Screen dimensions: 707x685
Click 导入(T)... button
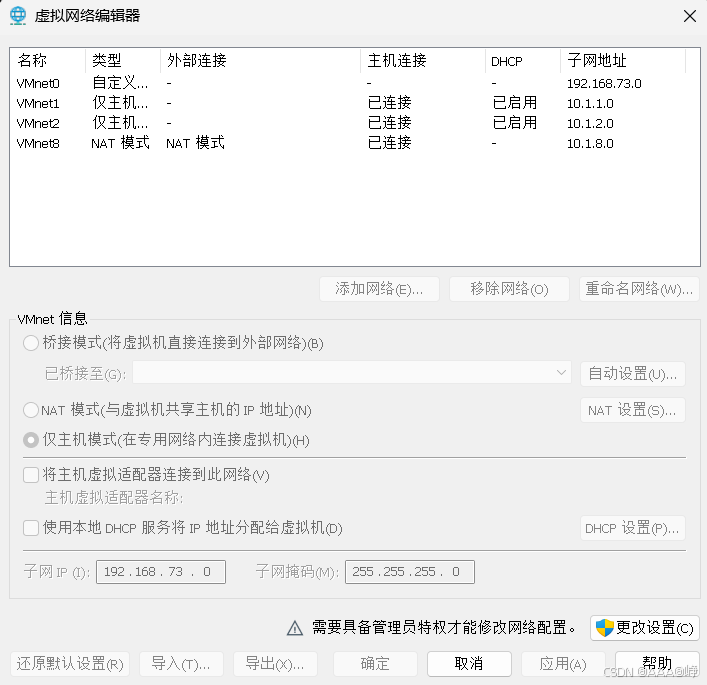tap(181, 664)
